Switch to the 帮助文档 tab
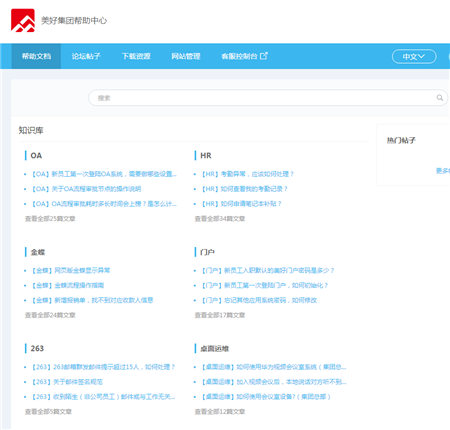 click(36, 56)
